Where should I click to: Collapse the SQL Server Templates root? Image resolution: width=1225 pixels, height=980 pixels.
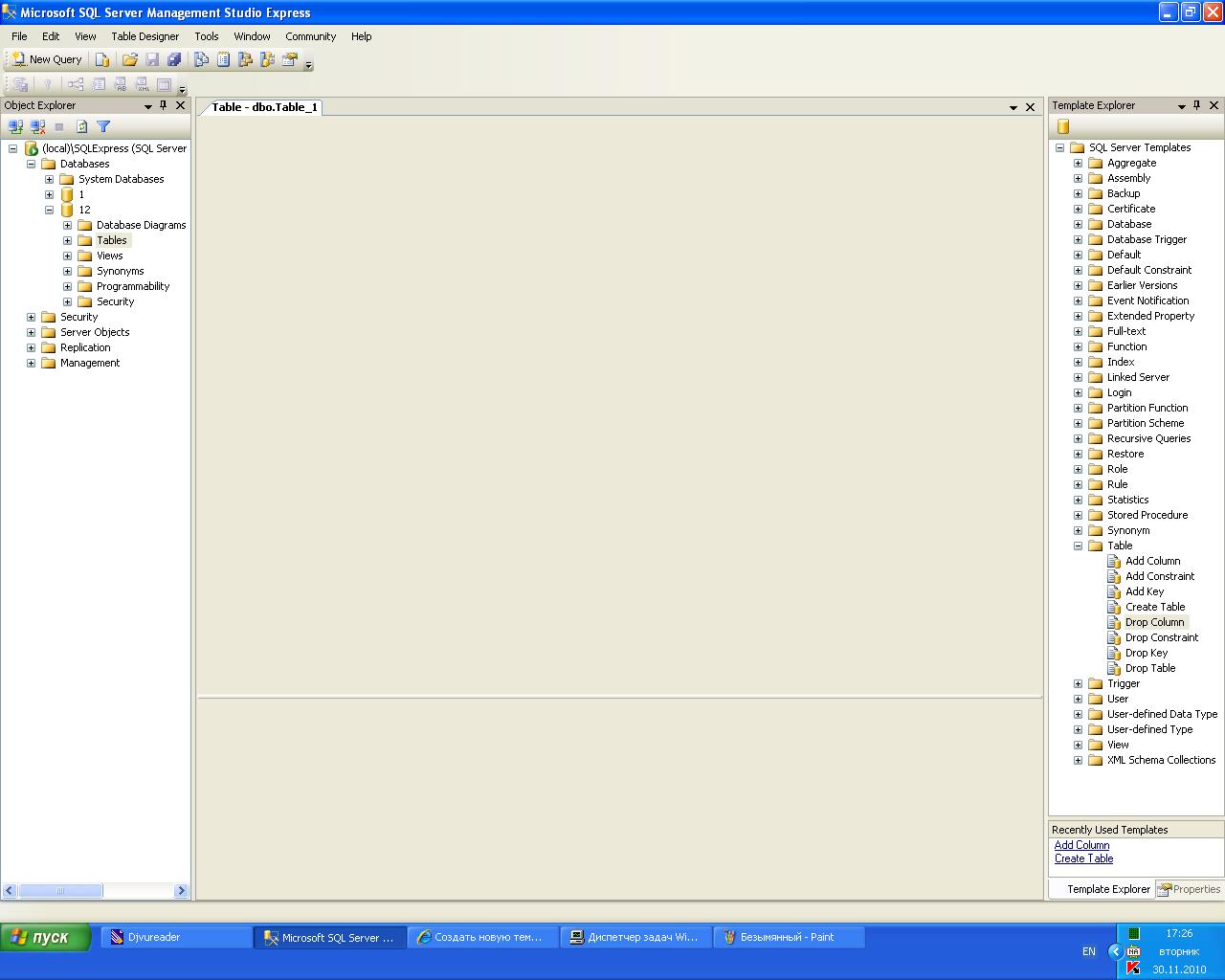[1059, 147]
